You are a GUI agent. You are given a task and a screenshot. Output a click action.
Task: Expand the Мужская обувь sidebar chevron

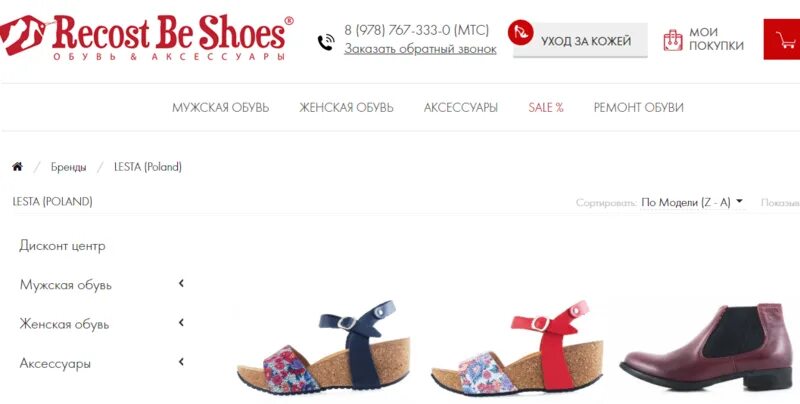tap(181, 284)
